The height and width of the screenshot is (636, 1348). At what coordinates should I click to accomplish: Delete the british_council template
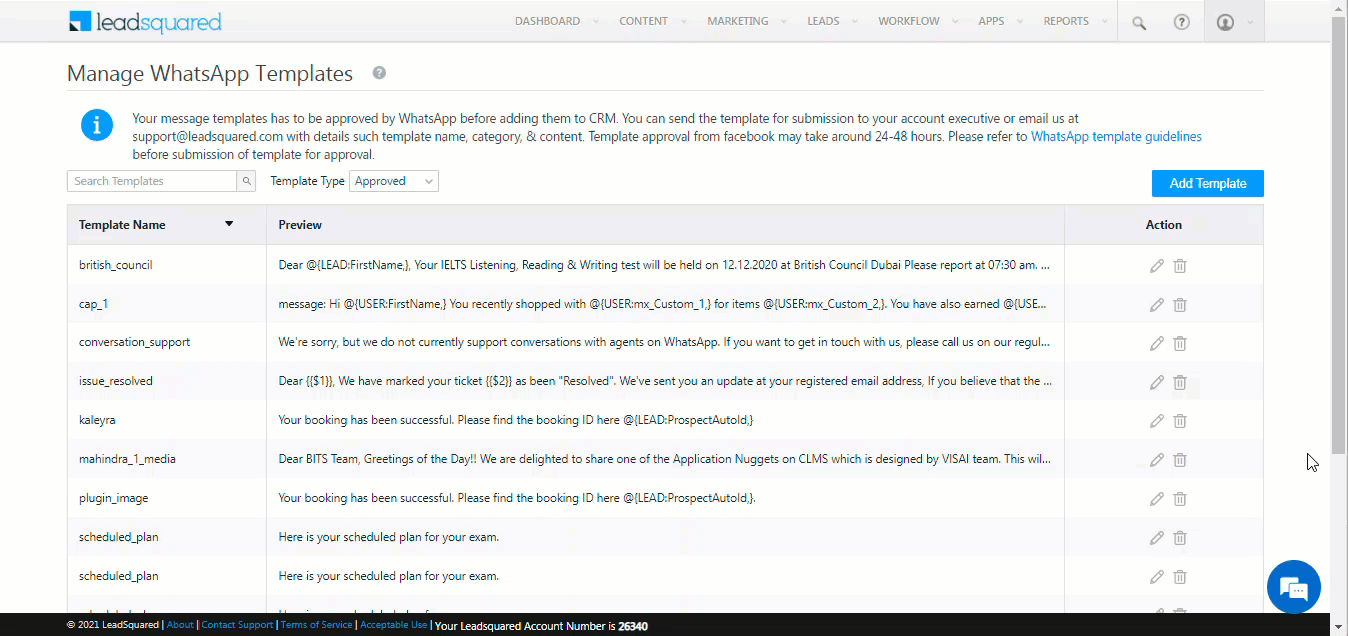tap(1180, 266)
